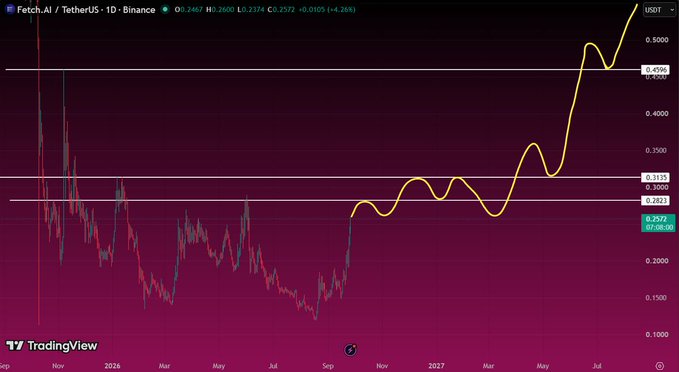679x372 pixels.
Task: Click the 0.5000 price axis label
Action: 657,40
